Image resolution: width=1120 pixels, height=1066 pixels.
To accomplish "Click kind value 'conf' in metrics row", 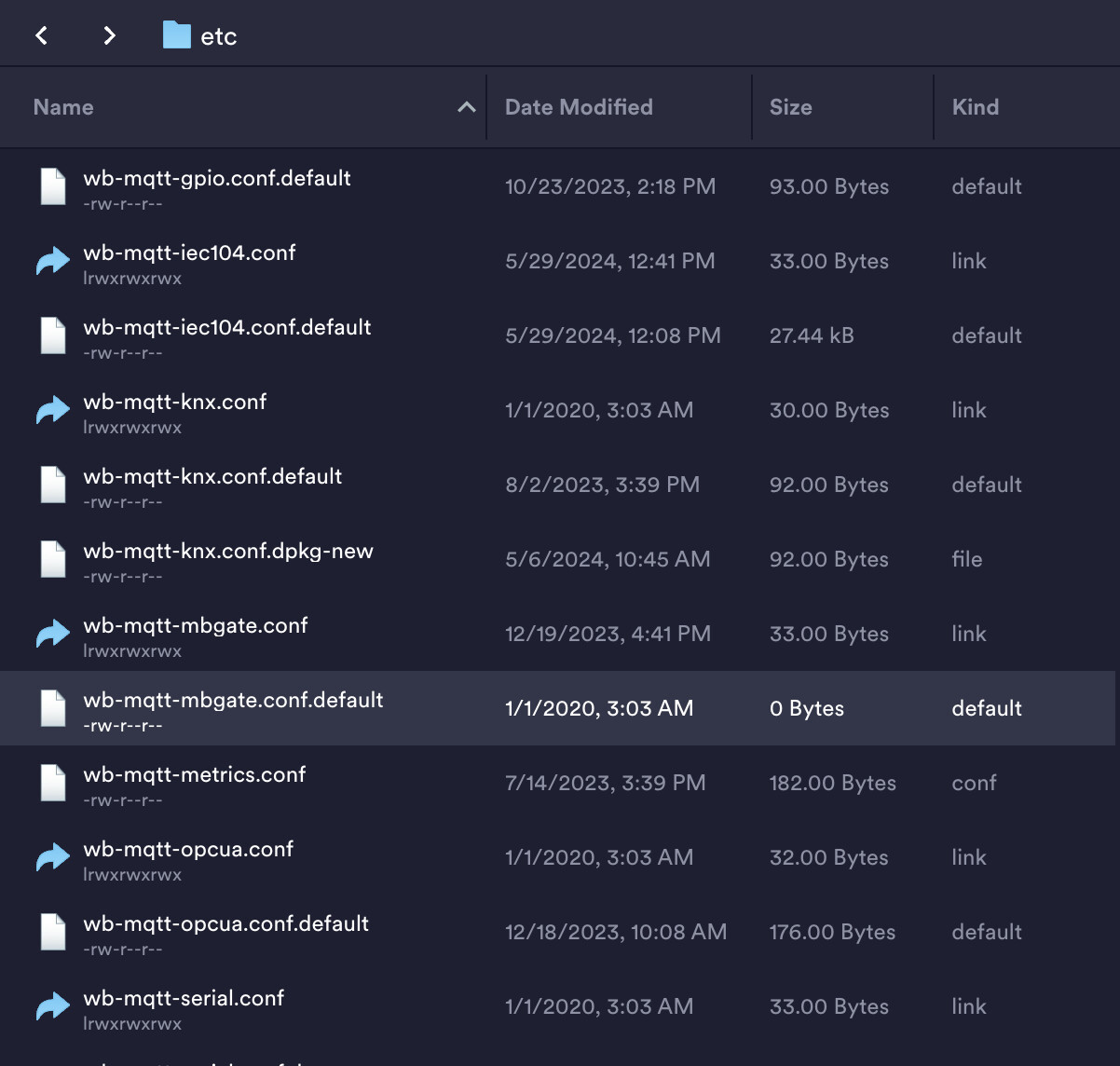I will coord(975,783).
